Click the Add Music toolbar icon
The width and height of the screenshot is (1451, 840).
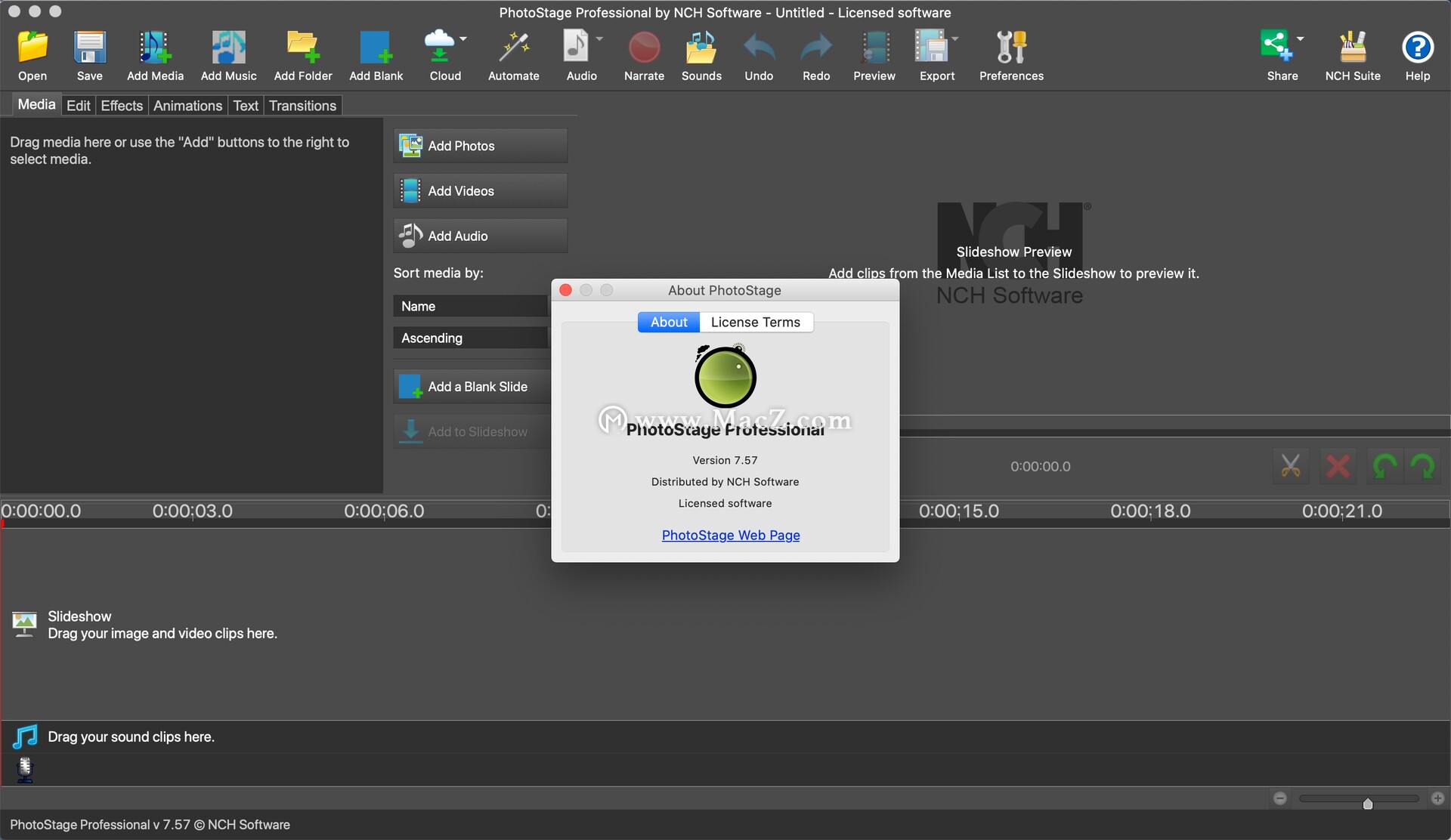[x=228, y=48]
